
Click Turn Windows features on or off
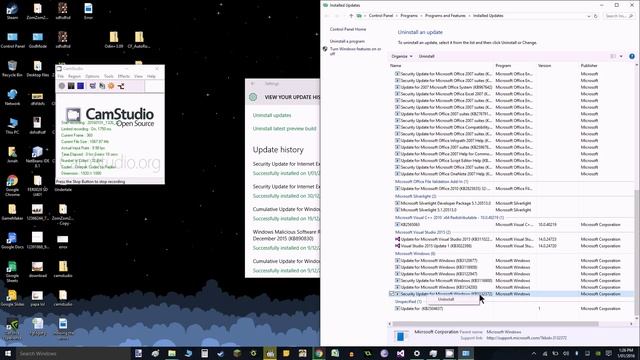pos(355,51)
